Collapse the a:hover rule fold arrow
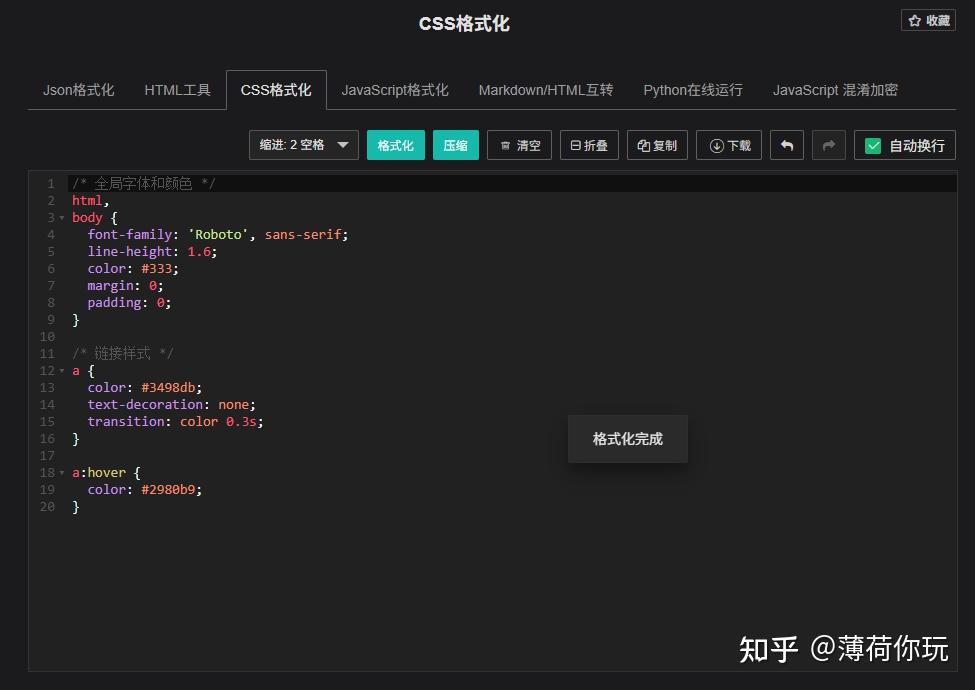This screenshot has height=690, width=975. [x=62, y=473]
